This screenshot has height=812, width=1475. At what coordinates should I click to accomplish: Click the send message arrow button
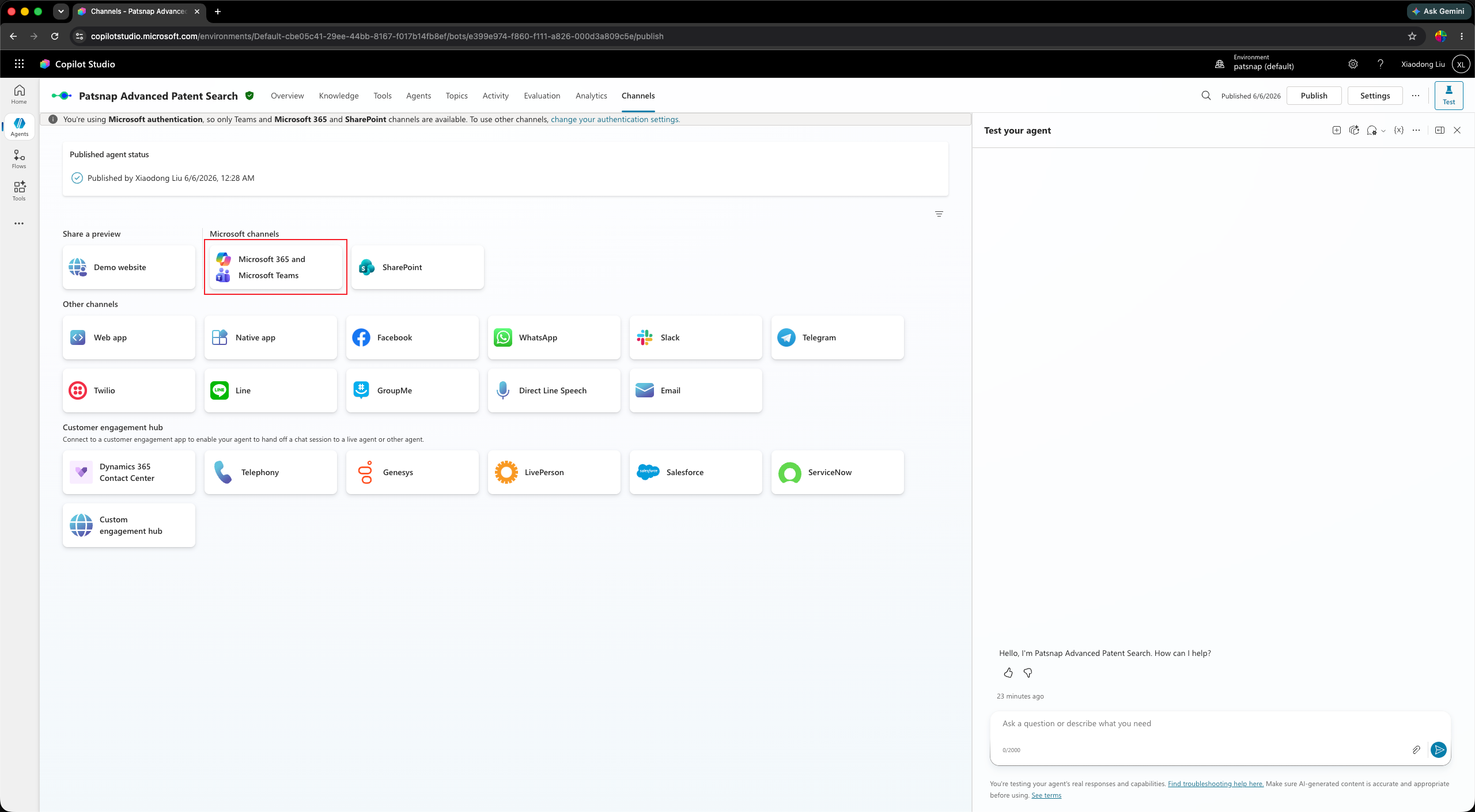1439,750
